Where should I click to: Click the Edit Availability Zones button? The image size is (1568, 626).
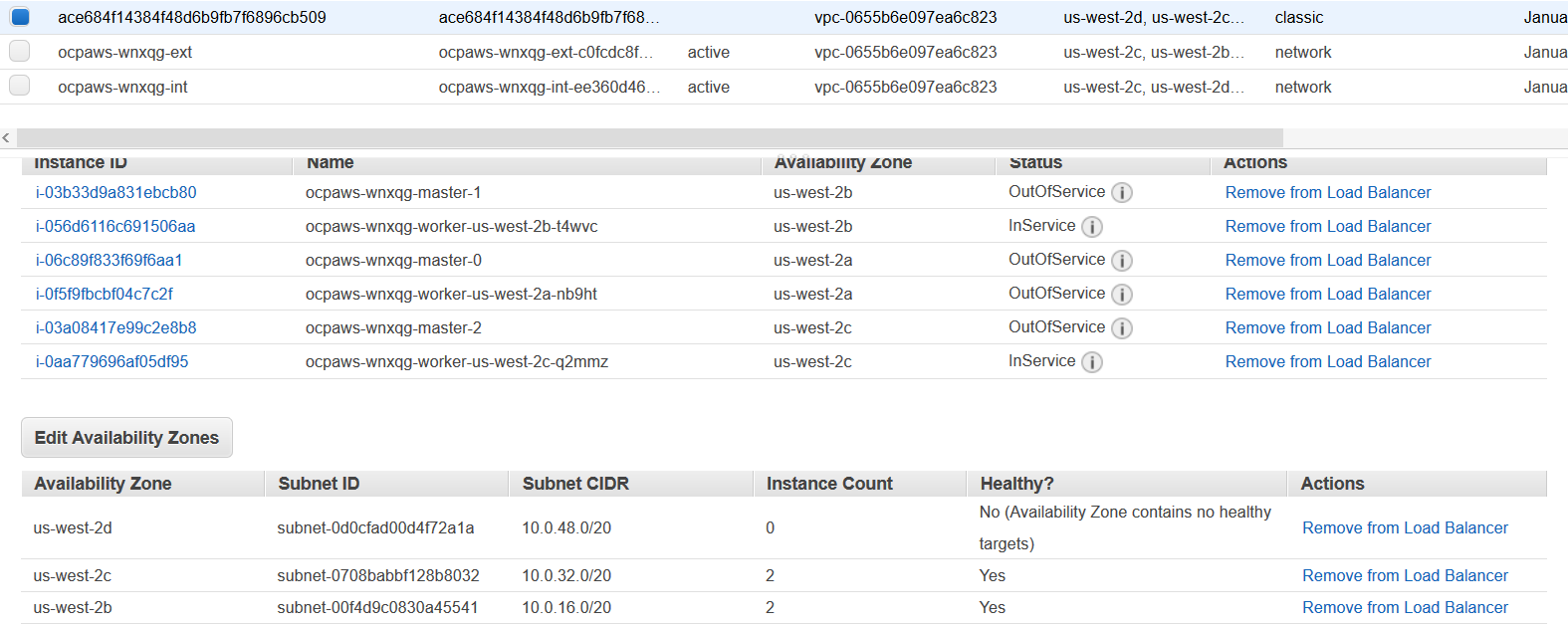click(126, 437)
